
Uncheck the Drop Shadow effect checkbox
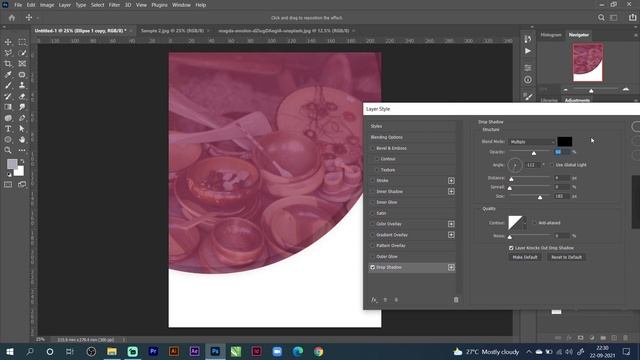[x=372, y=267]
